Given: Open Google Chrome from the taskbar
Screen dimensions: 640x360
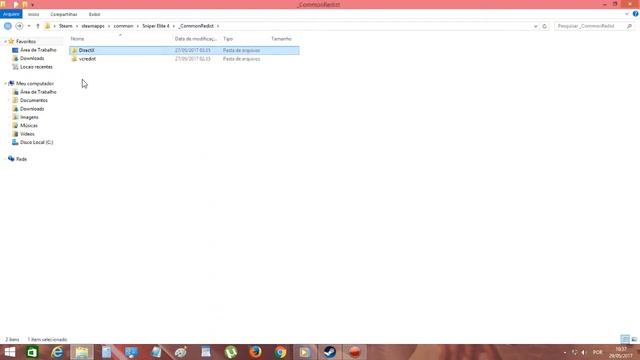Looking at the screenshot, I should tap(280, 352).
